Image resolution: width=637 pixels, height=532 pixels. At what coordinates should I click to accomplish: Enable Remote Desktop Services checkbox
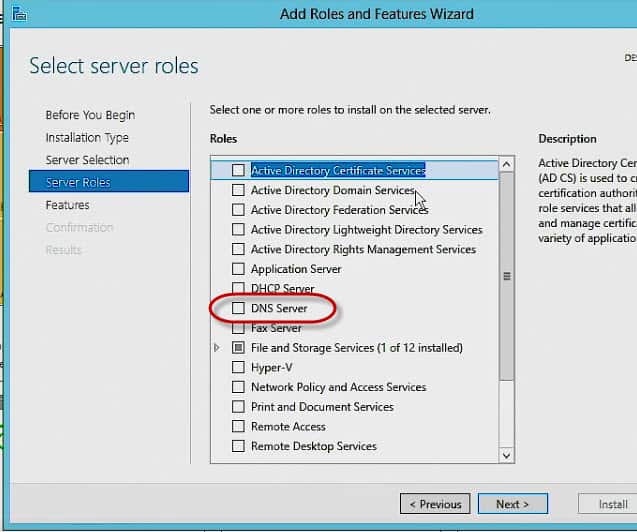[x=238, y=446]
